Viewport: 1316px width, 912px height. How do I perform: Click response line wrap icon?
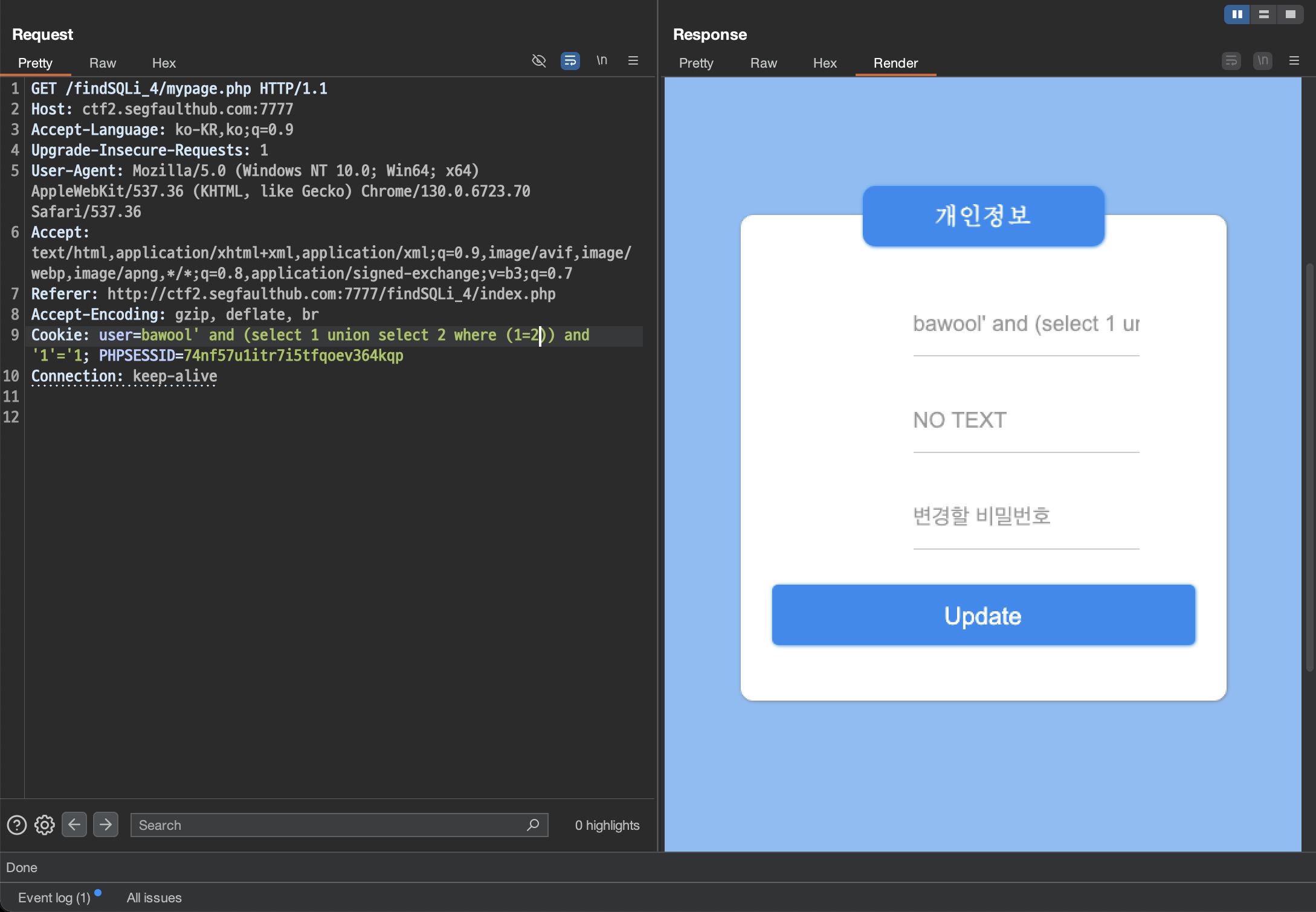point(1231,60)
